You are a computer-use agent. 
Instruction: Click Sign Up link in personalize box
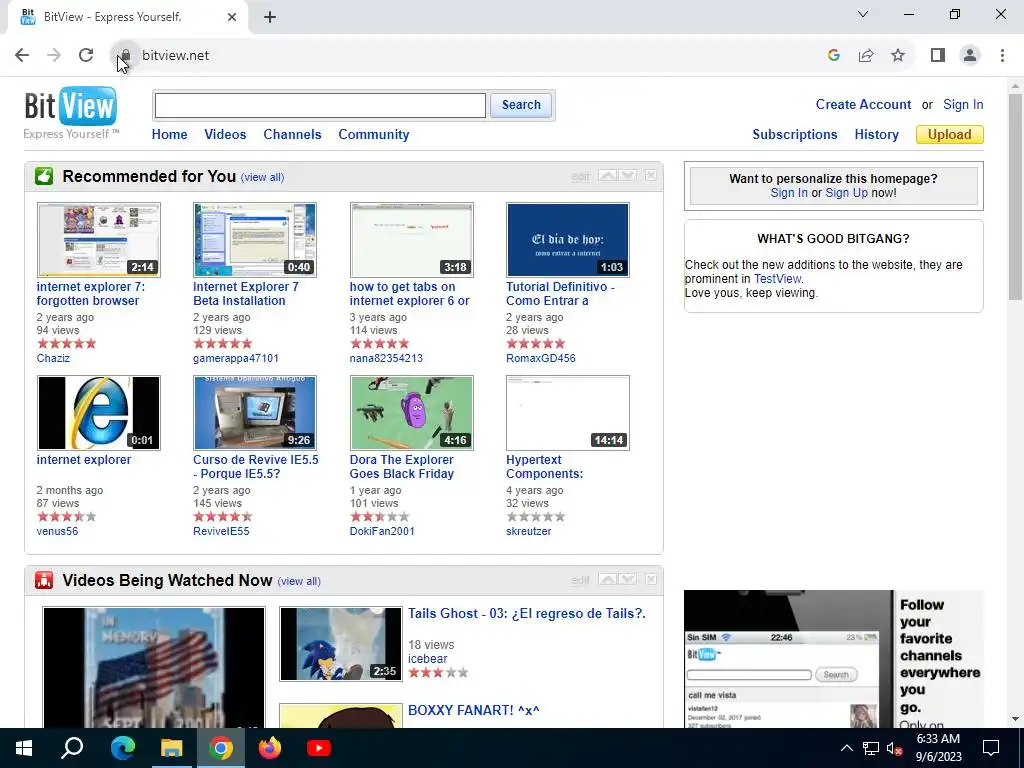pos(846,193)
